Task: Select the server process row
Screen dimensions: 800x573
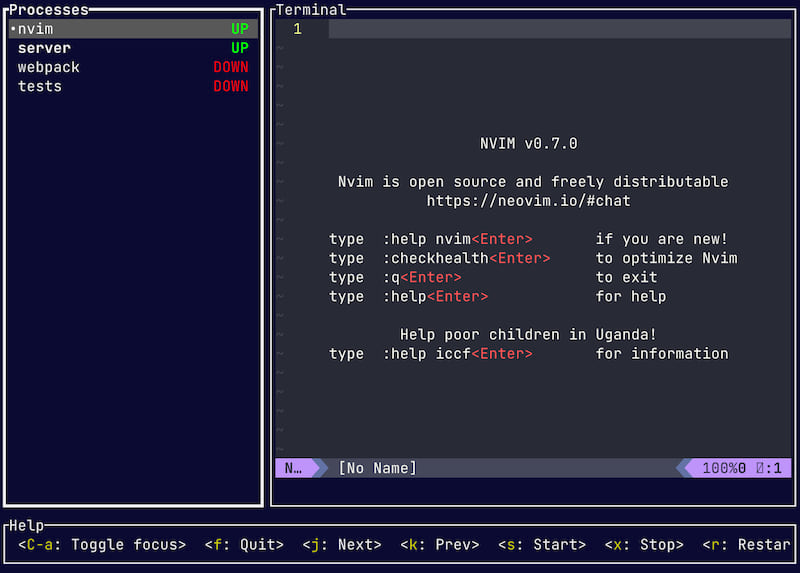Action: 134,48
